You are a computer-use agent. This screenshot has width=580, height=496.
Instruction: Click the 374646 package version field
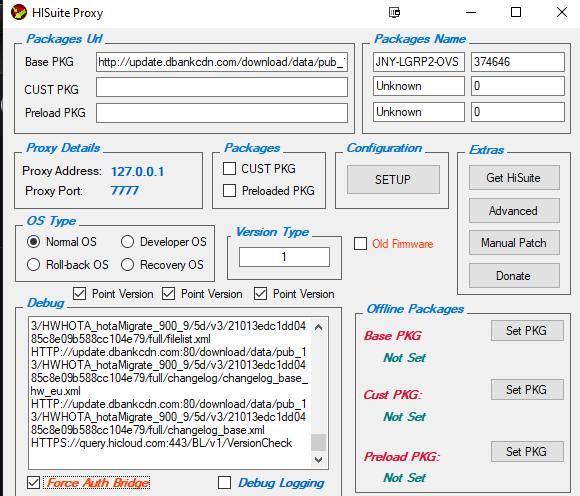517,62
